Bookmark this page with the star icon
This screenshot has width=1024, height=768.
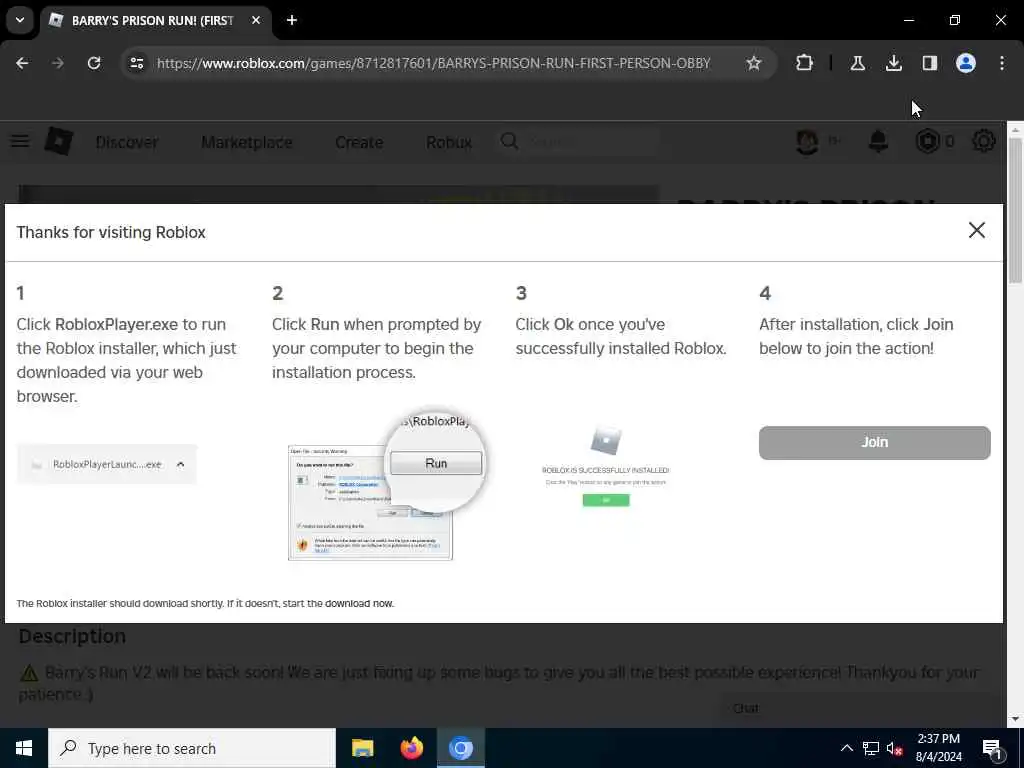pos(754,63)
